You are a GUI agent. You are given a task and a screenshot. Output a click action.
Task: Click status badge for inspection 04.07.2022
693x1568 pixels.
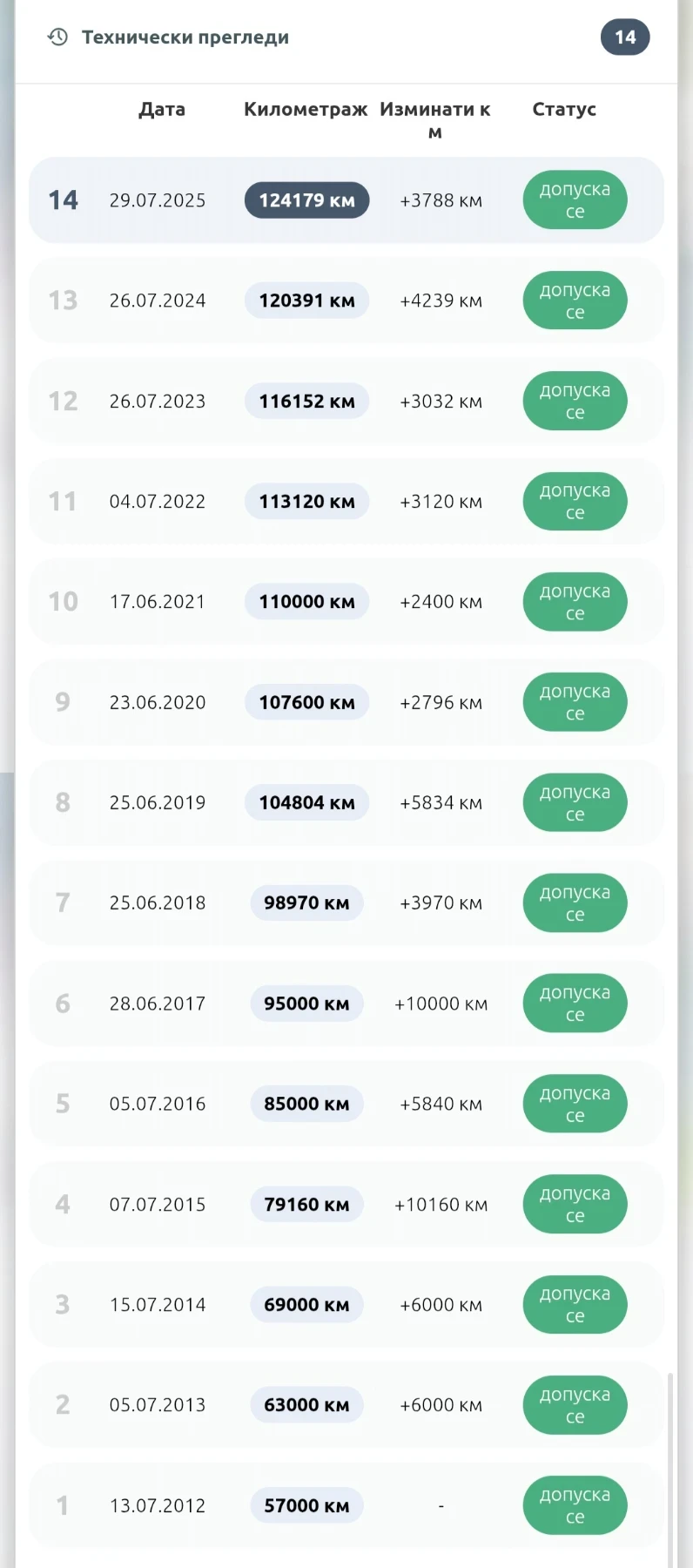(x=575, y=502)
